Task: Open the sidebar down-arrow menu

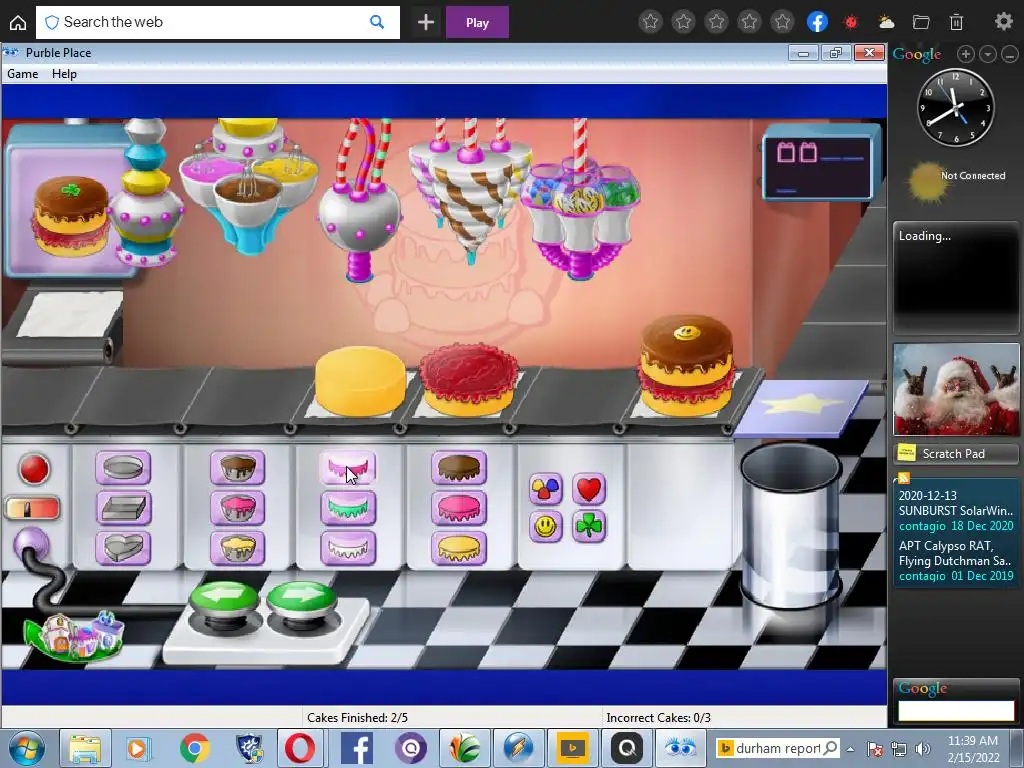Action: coord(988,54)
